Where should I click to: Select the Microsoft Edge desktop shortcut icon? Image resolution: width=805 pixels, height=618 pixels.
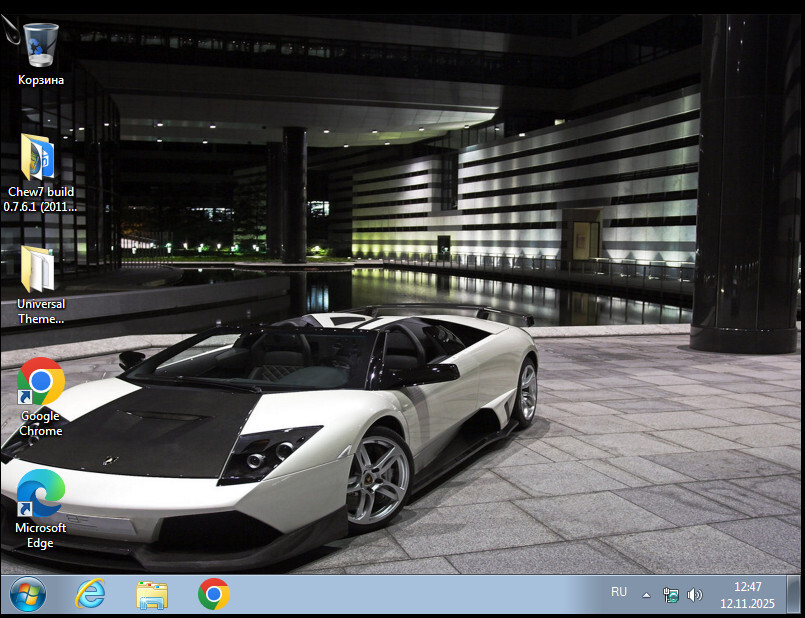click(x=40, y=493)
